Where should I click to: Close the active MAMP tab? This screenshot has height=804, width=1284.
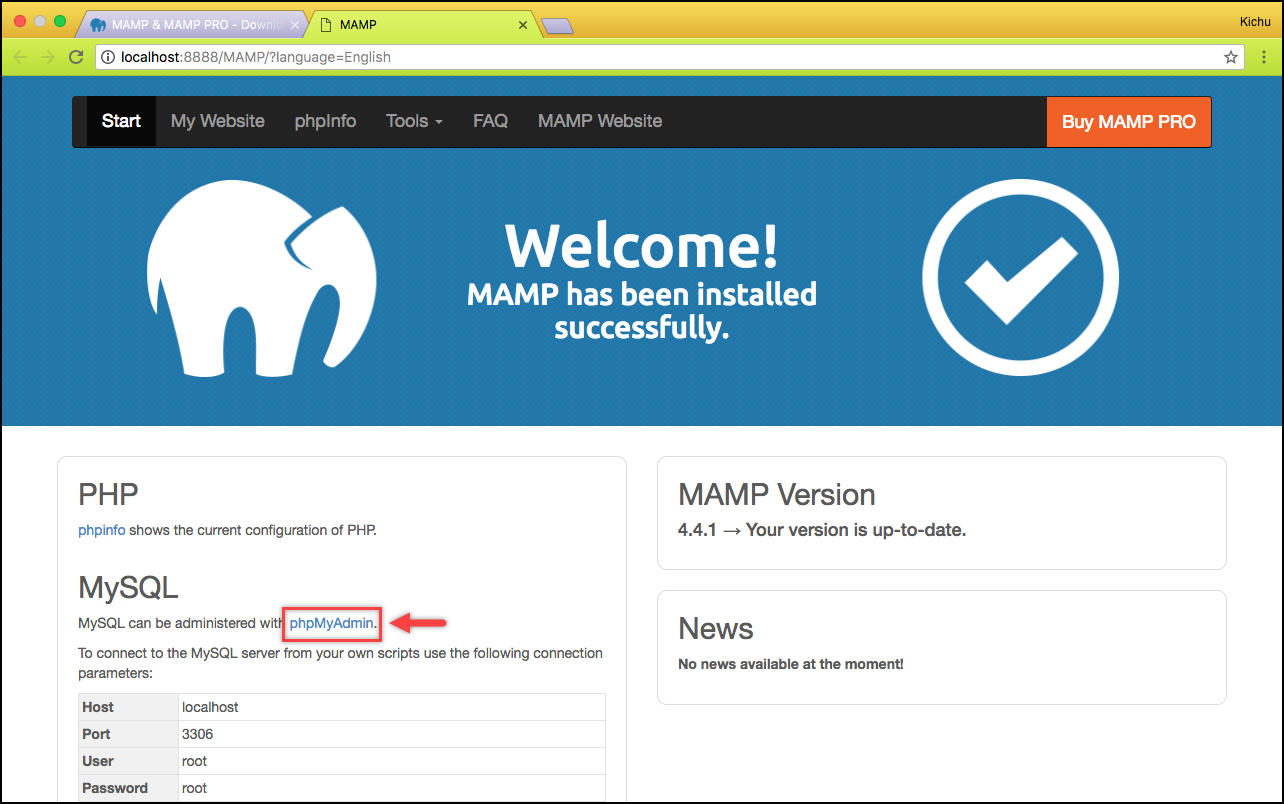[522, 25]
